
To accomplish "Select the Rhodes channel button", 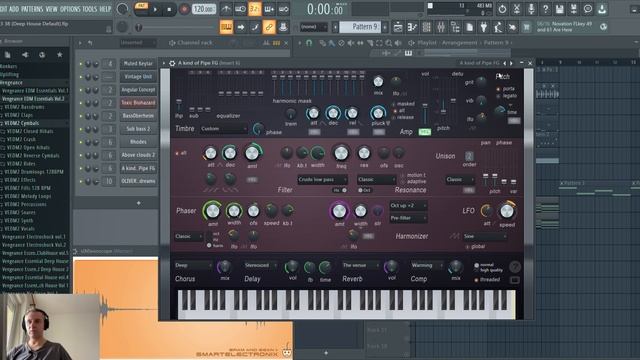I will (138, 142).
